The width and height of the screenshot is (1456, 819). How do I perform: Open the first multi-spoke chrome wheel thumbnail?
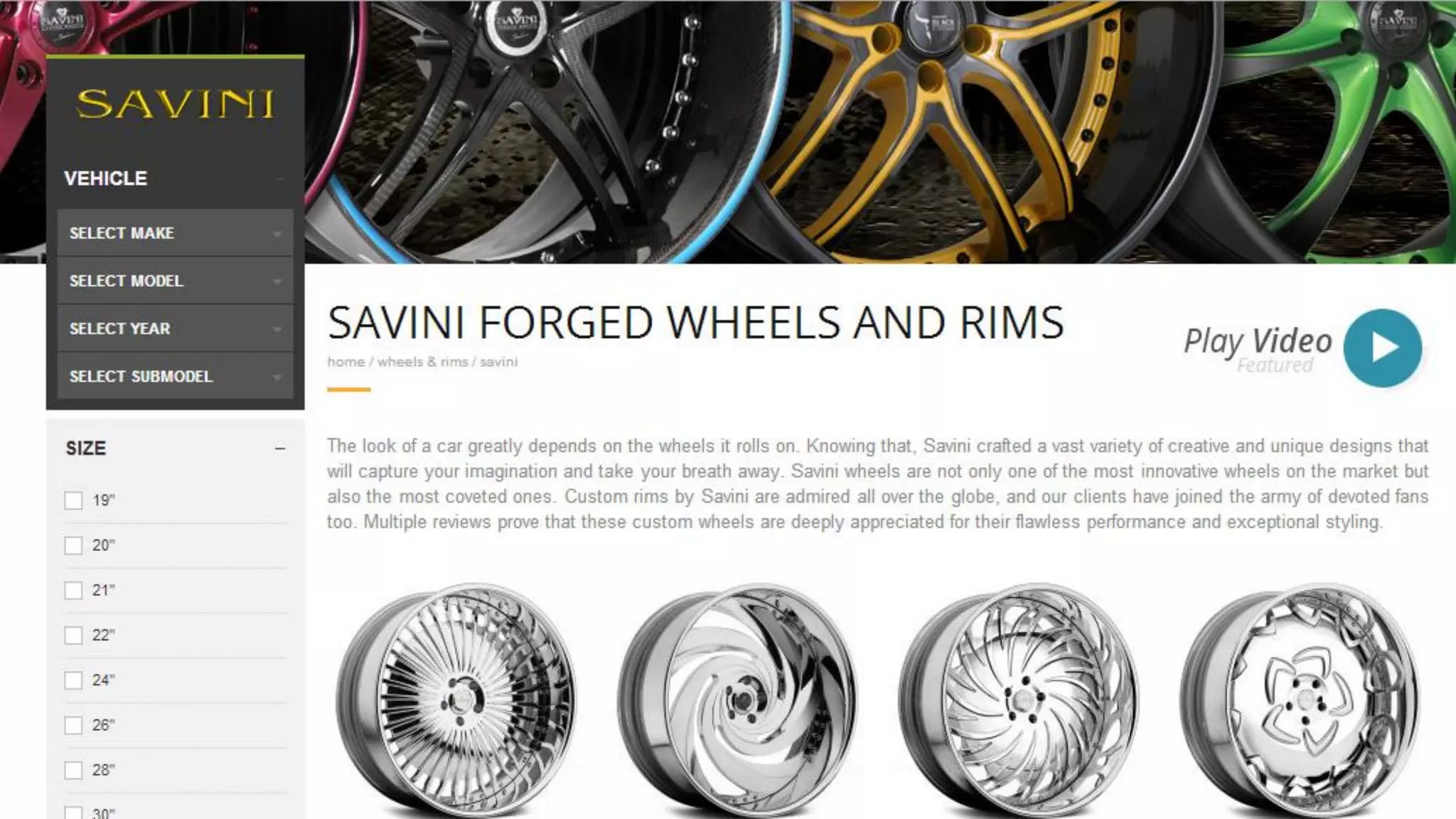[x=456, y=700]
